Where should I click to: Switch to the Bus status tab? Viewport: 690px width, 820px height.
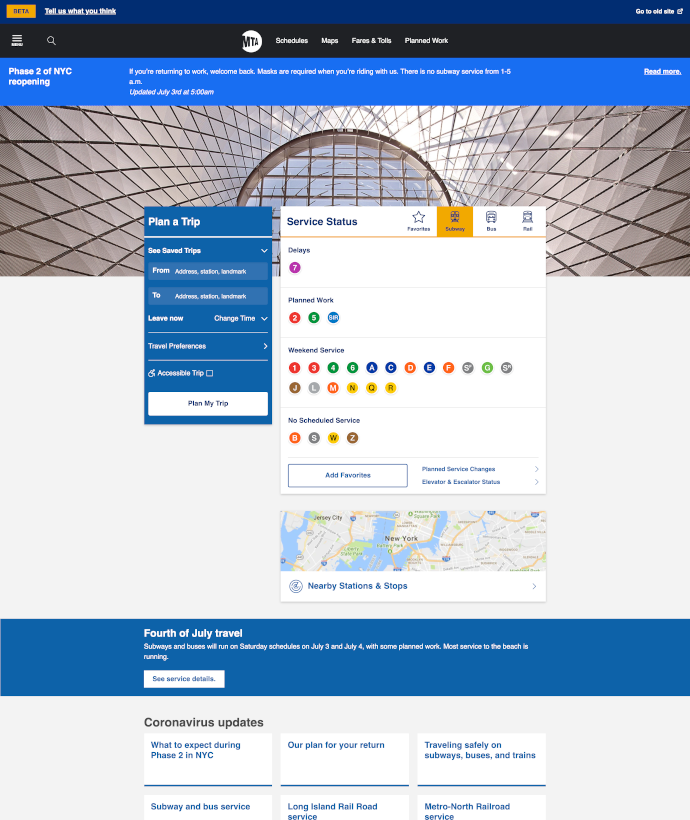coord(491,221)
